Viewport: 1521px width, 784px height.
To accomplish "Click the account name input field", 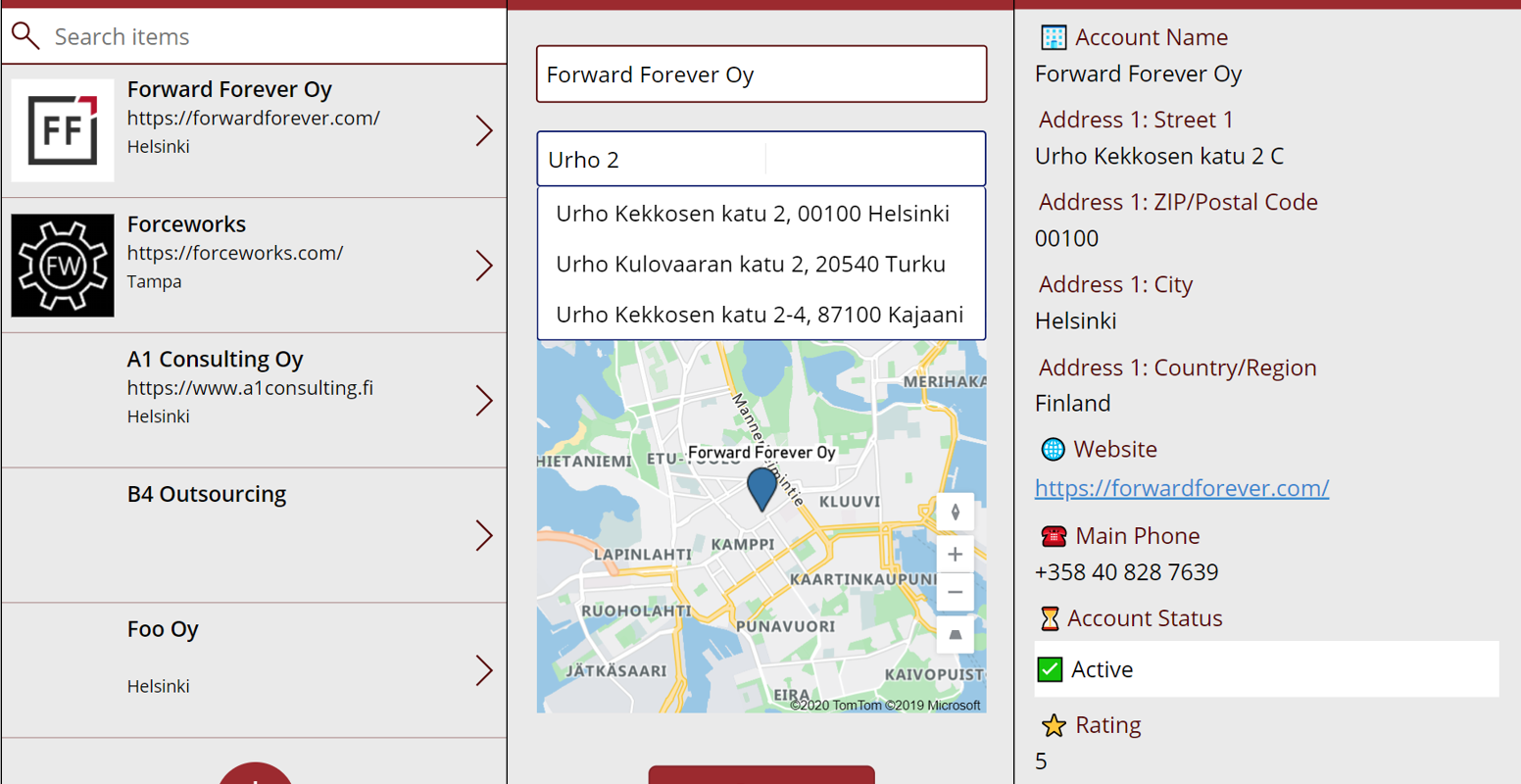I will (761, 74).
